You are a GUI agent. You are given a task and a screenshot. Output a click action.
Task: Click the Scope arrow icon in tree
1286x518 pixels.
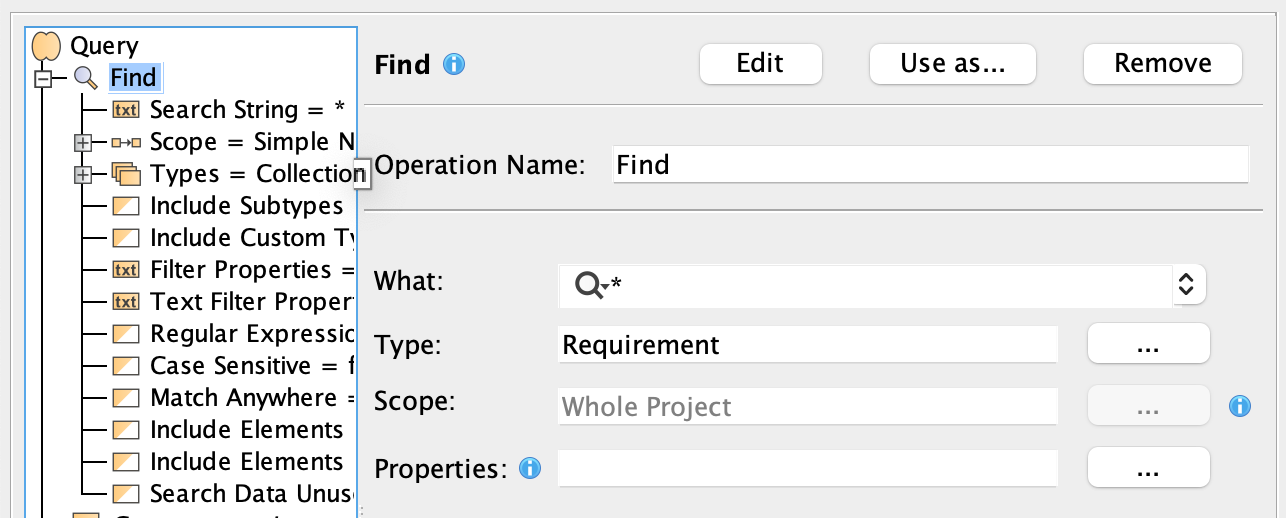pyautogui.click(x=126, y=142)
